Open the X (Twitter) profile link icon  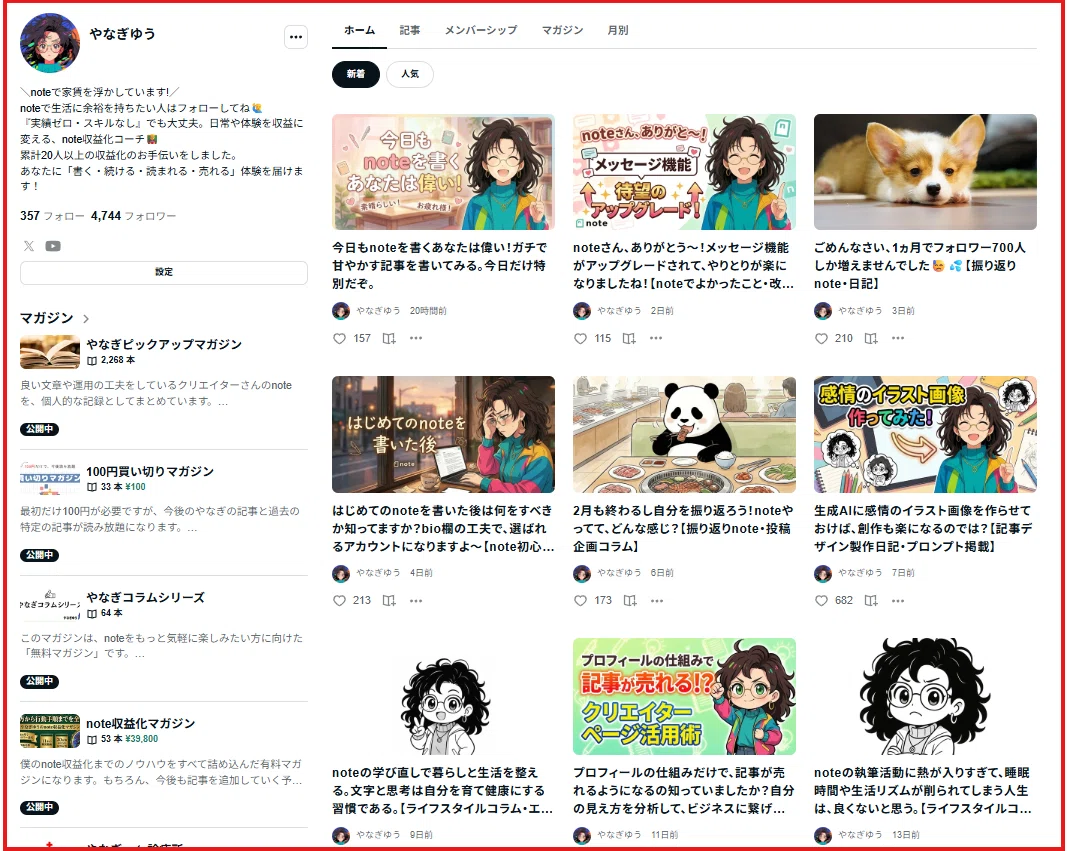pos(29,246)
